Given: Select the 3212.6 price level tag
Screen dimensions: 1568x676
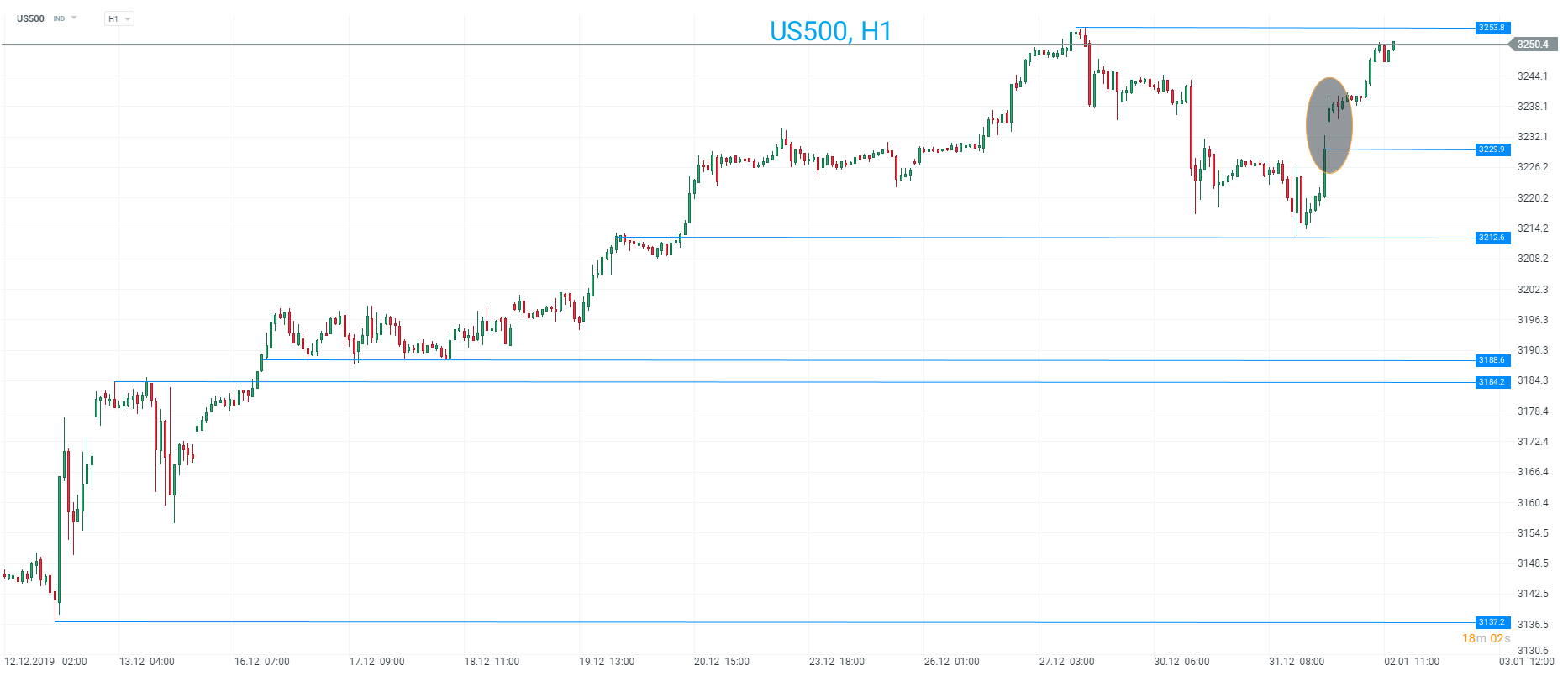Looking at the screenshot, I should [x=1492, y=238].
